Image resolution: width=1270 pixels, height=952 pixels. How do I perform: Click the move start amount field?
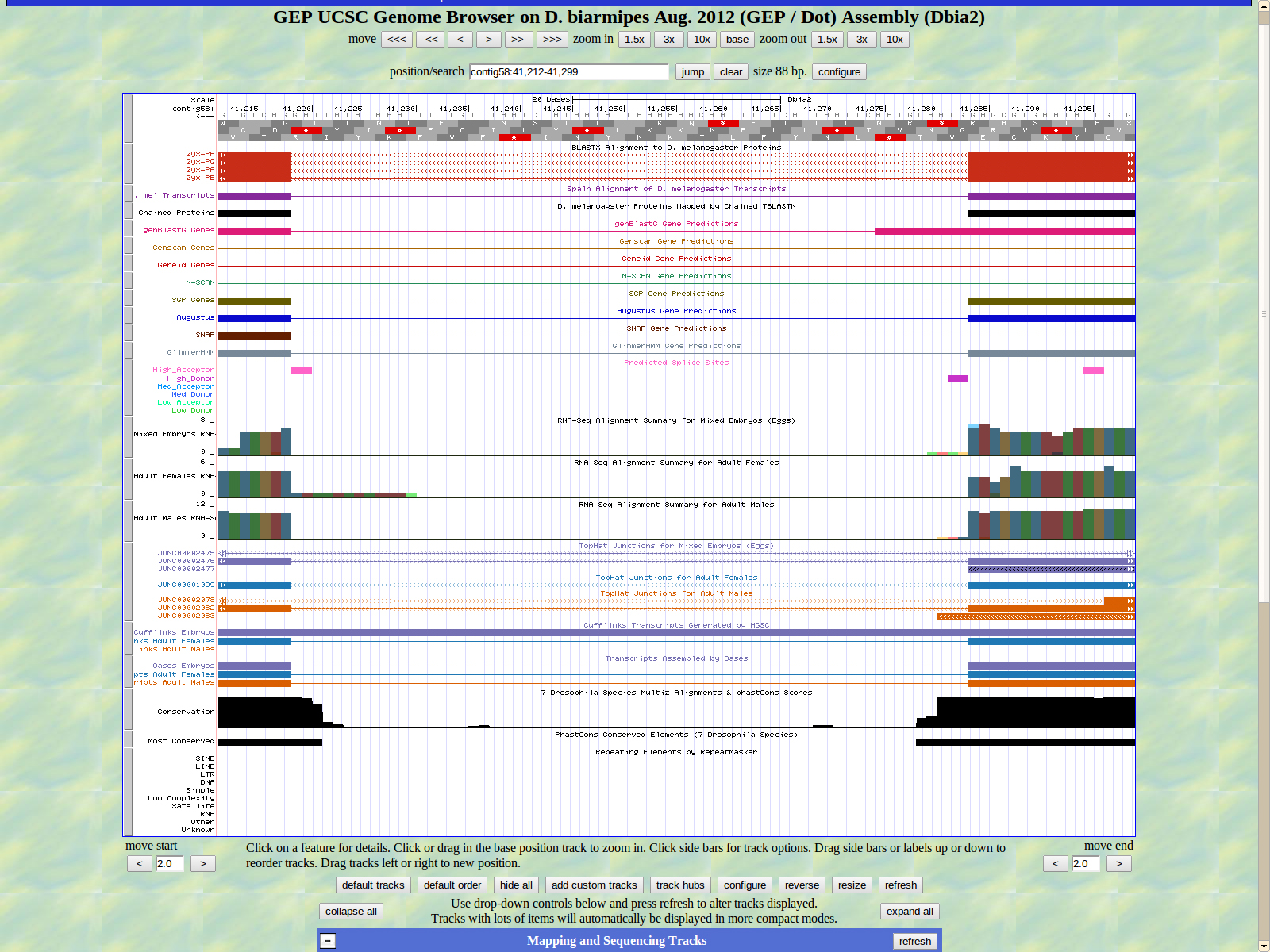(x=170, y=863)
